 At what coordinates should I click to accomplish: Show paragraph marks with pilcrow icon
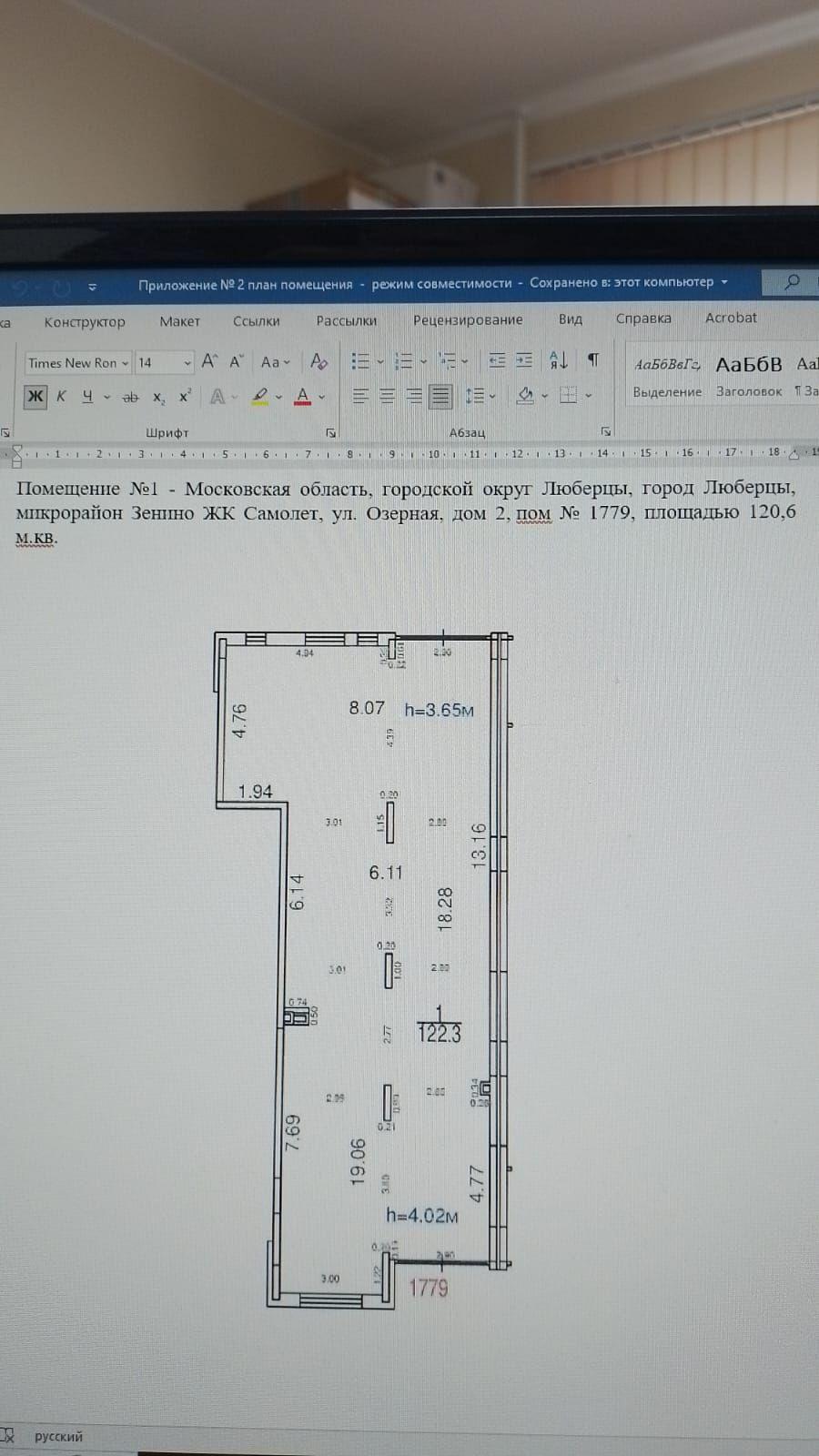[x=593, y=360]
